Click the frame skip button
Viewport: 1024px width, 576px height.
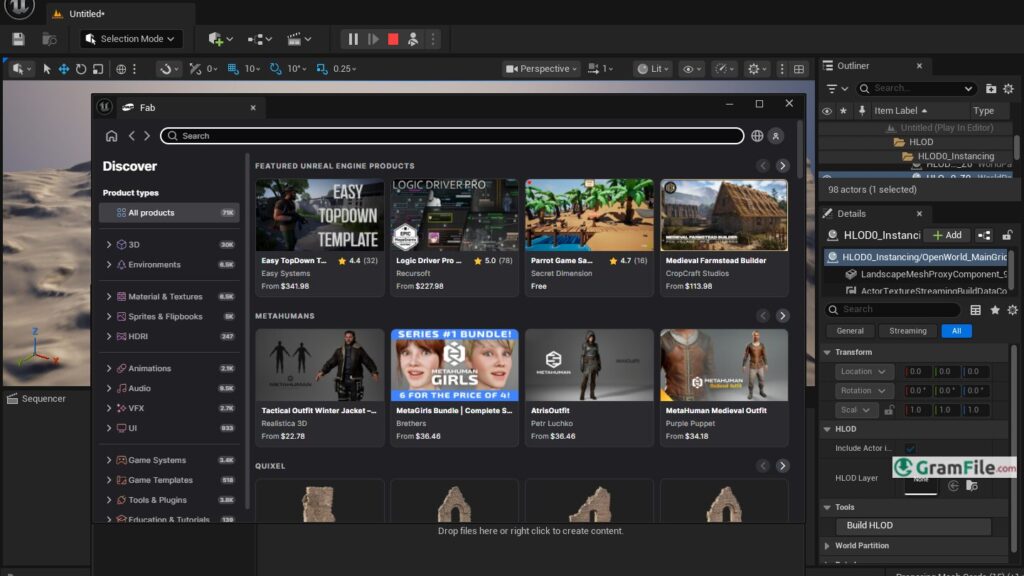tap(373, 39)
